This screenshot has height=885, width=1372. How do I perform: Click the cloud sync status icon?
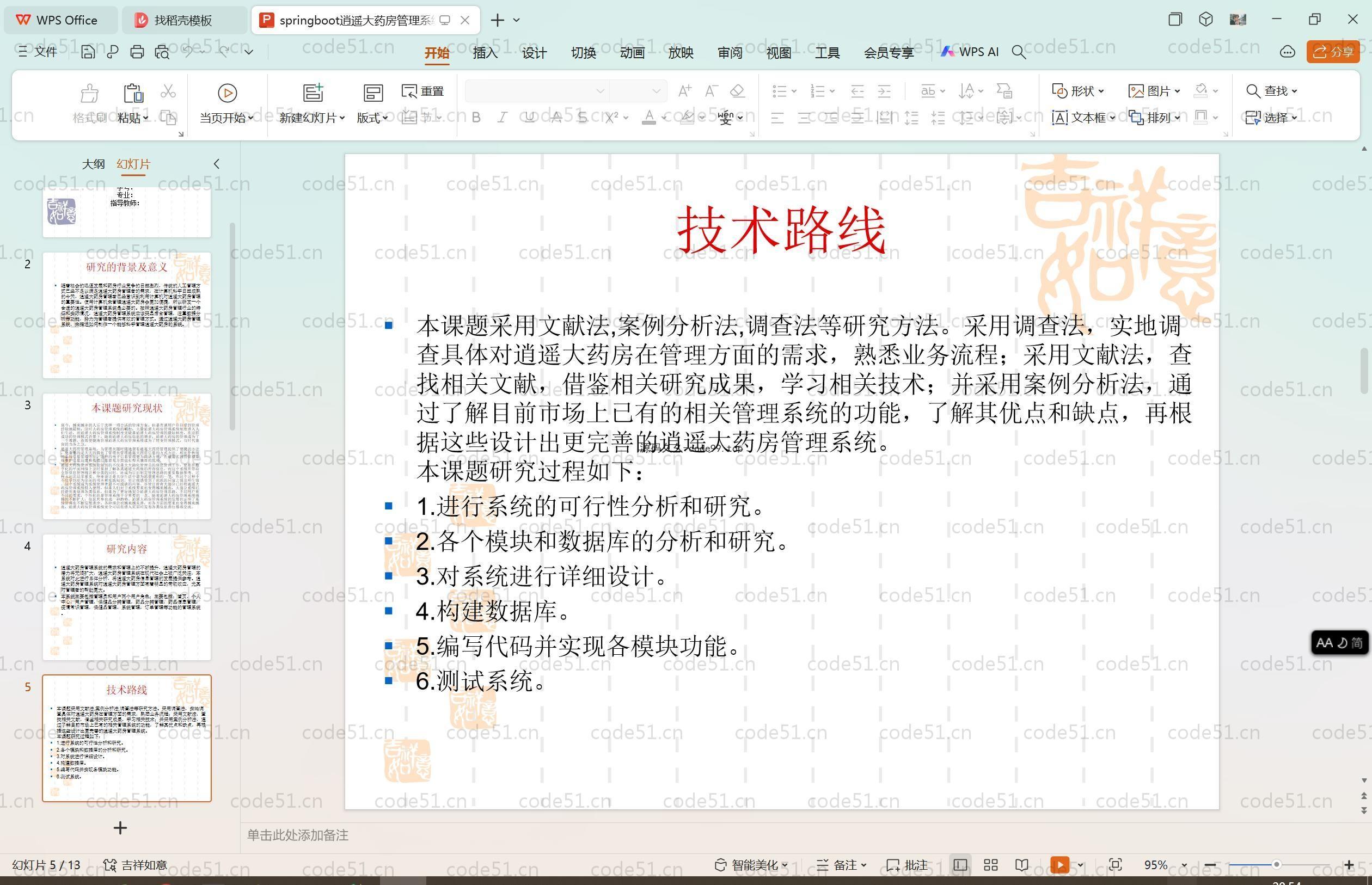click(1288, 52)
